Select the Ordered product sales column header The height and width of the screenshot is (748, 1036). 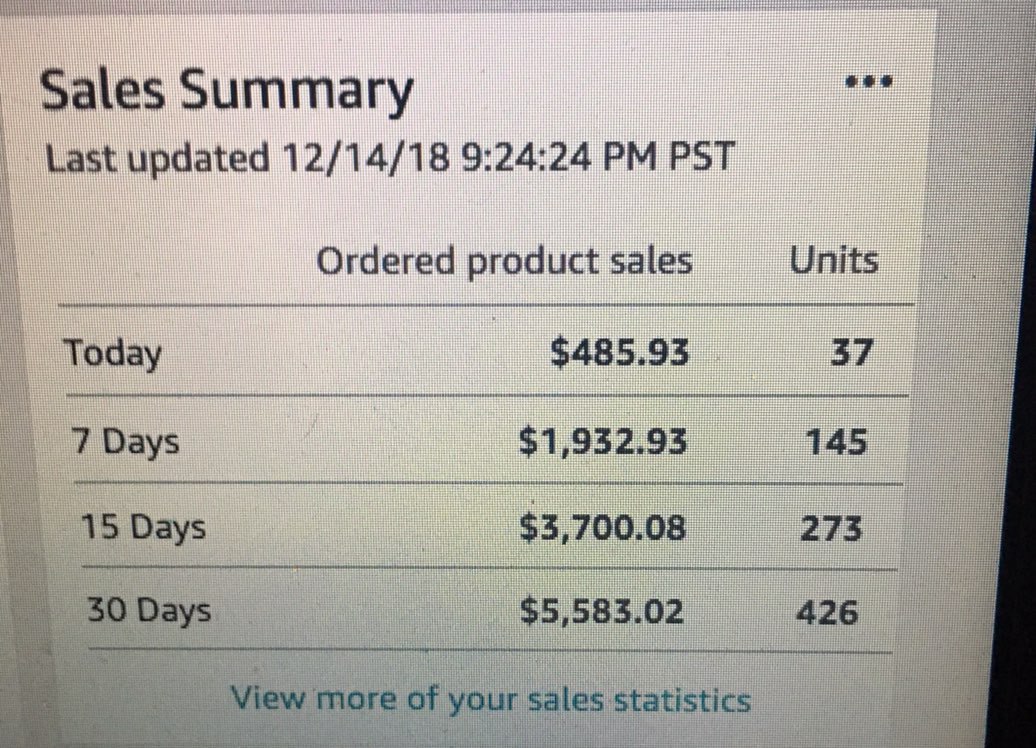[504, 261]
